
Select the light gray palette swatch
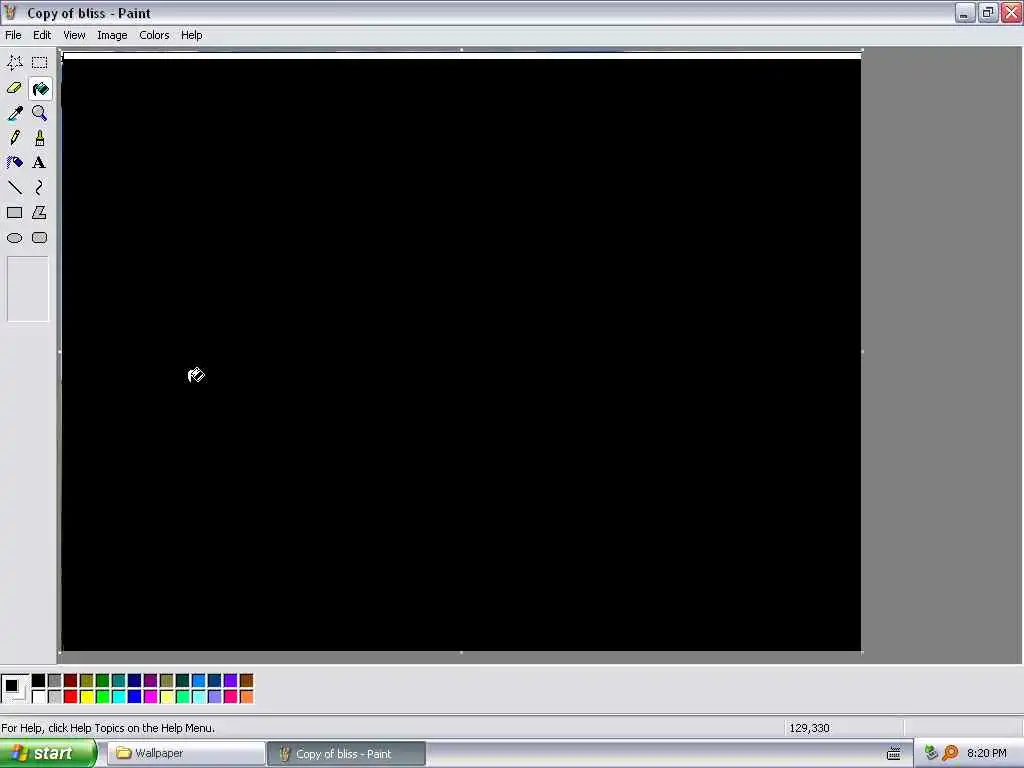(x=54, y=697)
